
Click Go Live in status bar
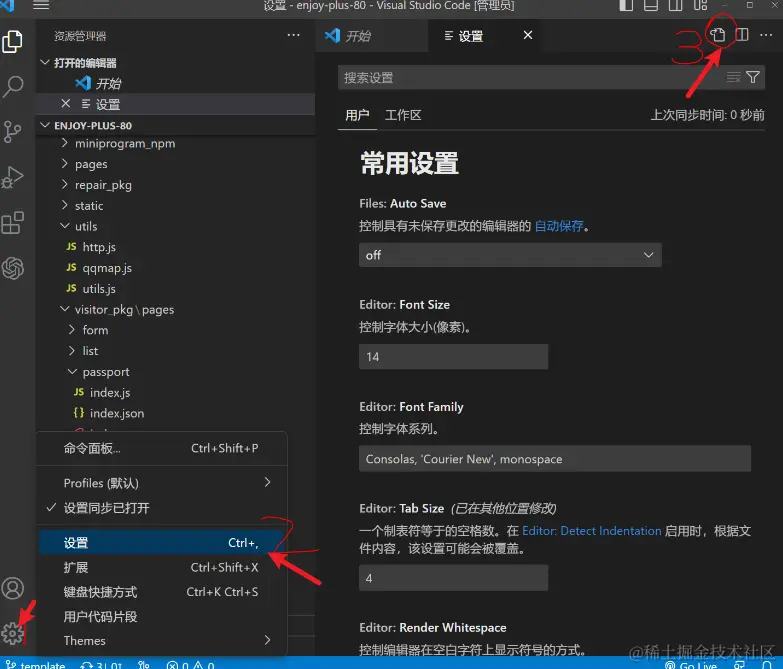tap(692, 665)
